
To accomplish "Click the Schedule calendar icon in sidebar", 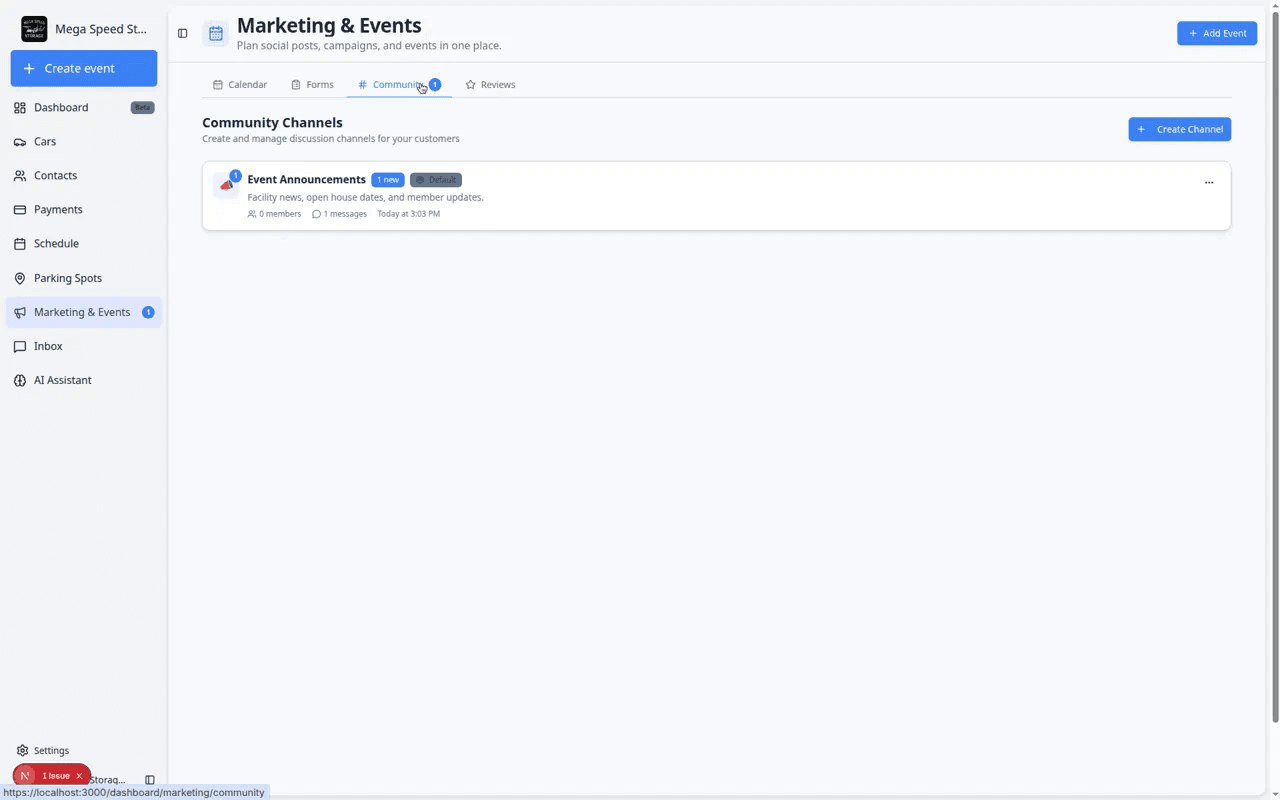I will tap(20, 243).
